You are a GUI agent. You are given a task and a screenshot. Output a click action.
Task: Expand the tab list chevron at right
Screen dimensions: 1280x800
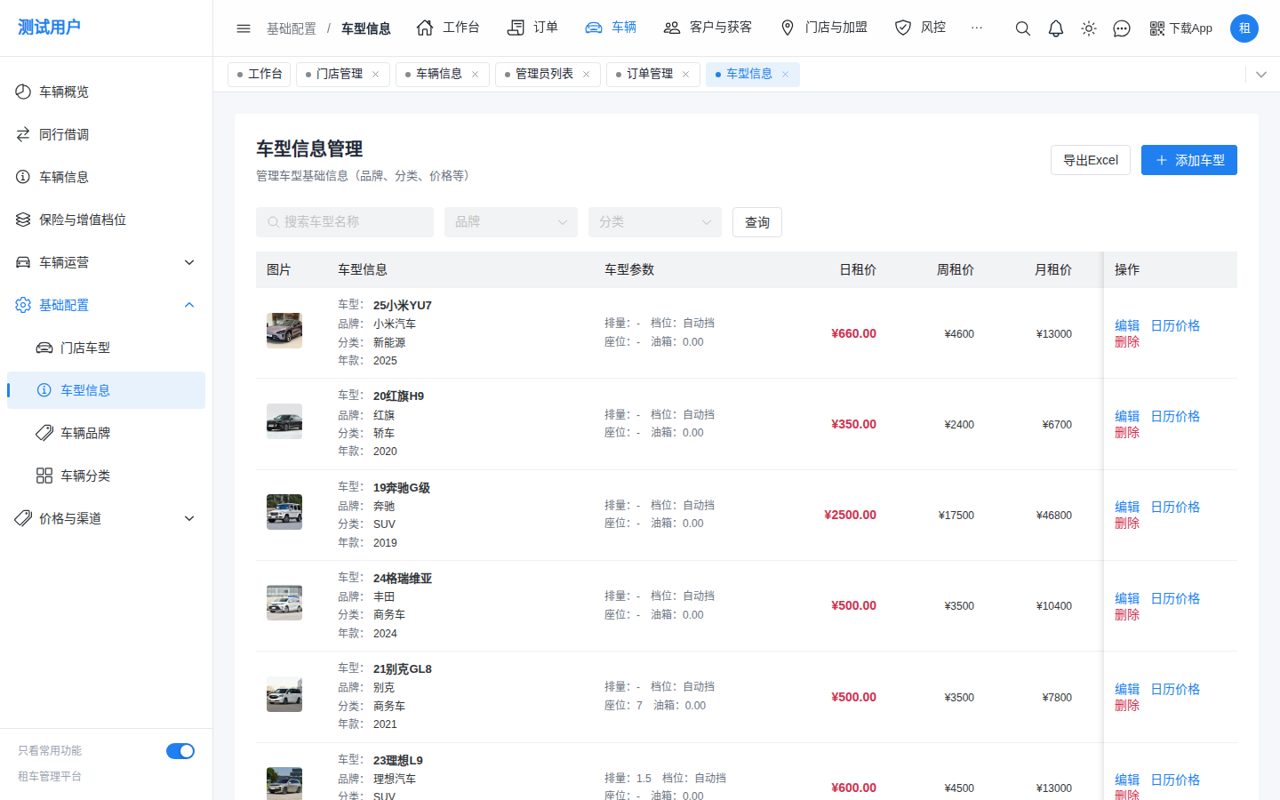[x=1260, y=74]
